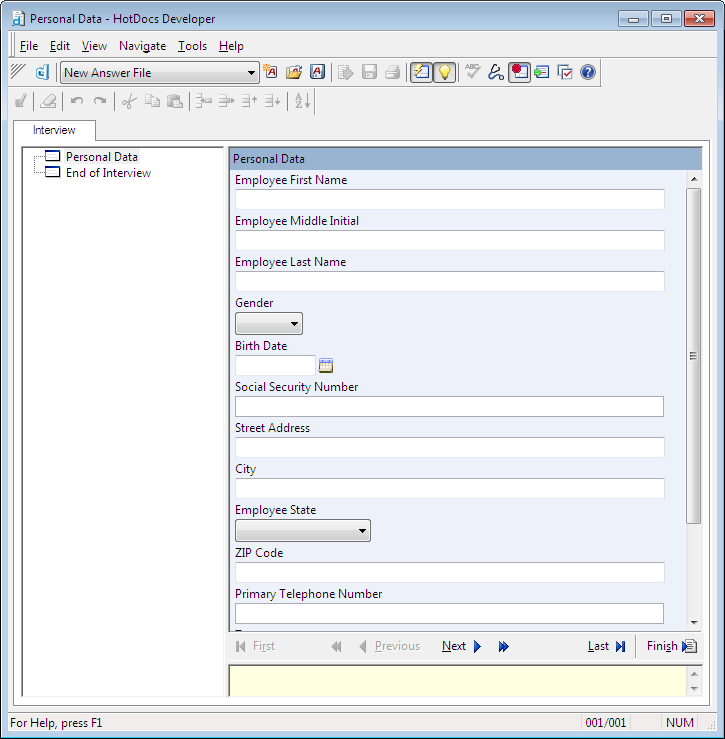Toggle the red-dot interview outline button

tap(519, 72)
